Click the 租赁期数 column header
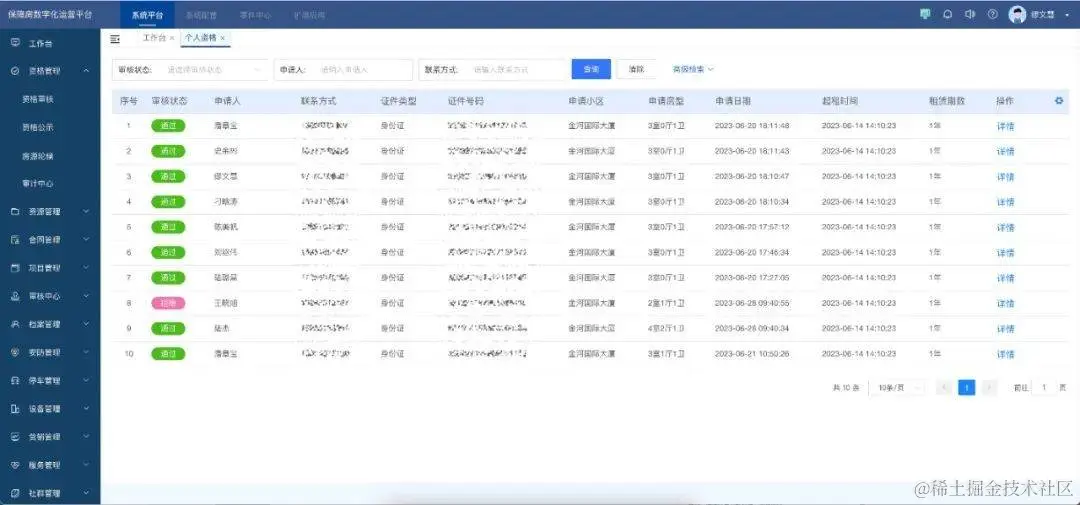The image size is (1080, 505). pos(947,101)
